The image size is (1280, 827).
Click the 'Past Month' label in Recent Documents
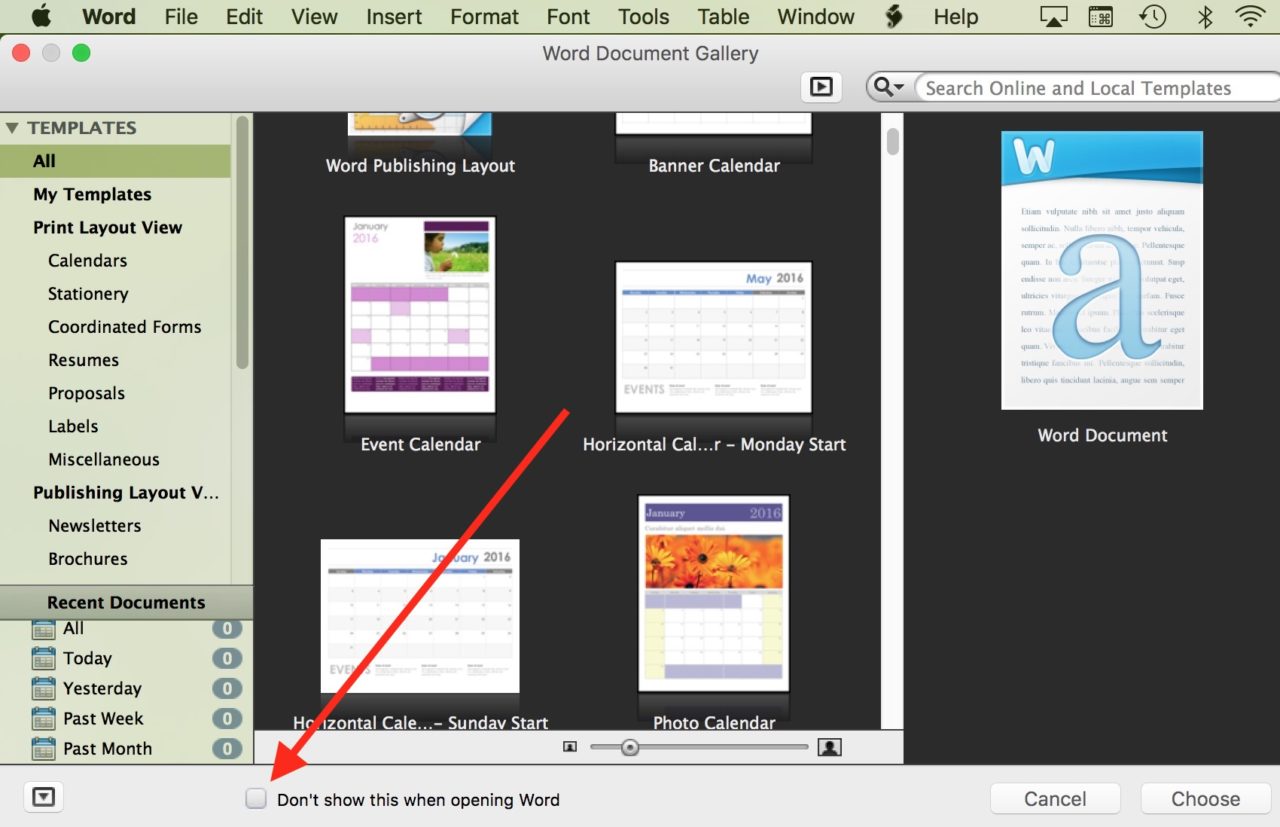coord(107,748)
